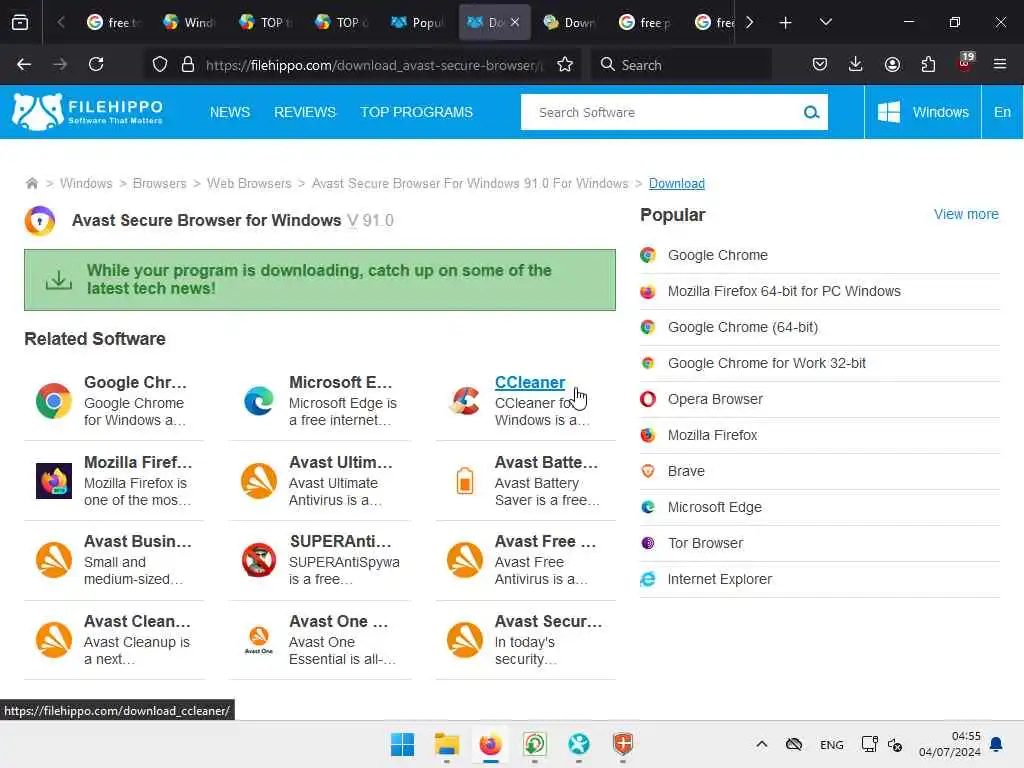Image resolution: width=1024 pixels, height=768 pixels.
Task: Click the Microsoft Edge icon in Related Software
Action: [259, 401]
